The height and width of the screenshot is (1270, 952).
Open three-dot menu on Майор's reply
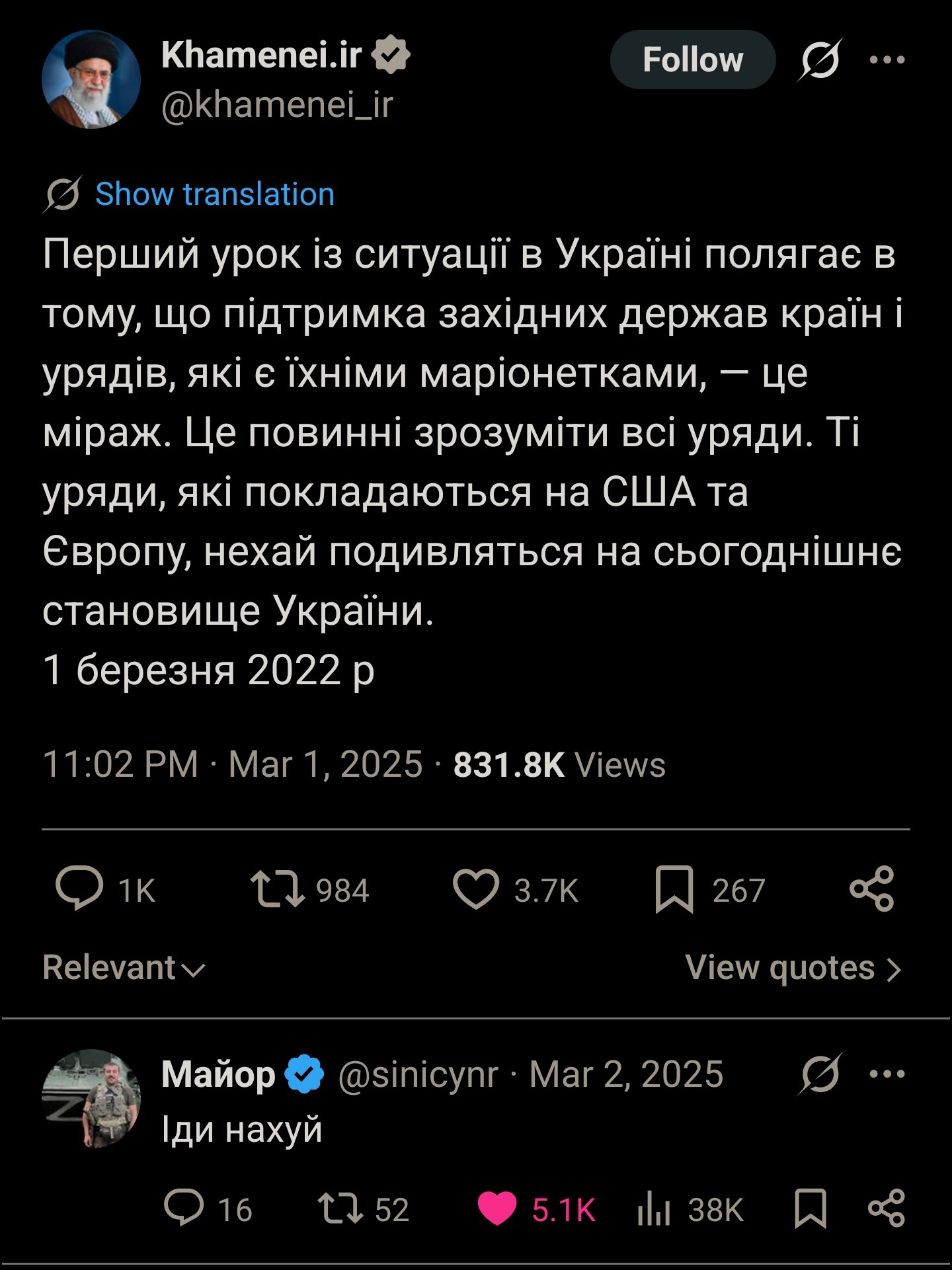click(887, 1074)
